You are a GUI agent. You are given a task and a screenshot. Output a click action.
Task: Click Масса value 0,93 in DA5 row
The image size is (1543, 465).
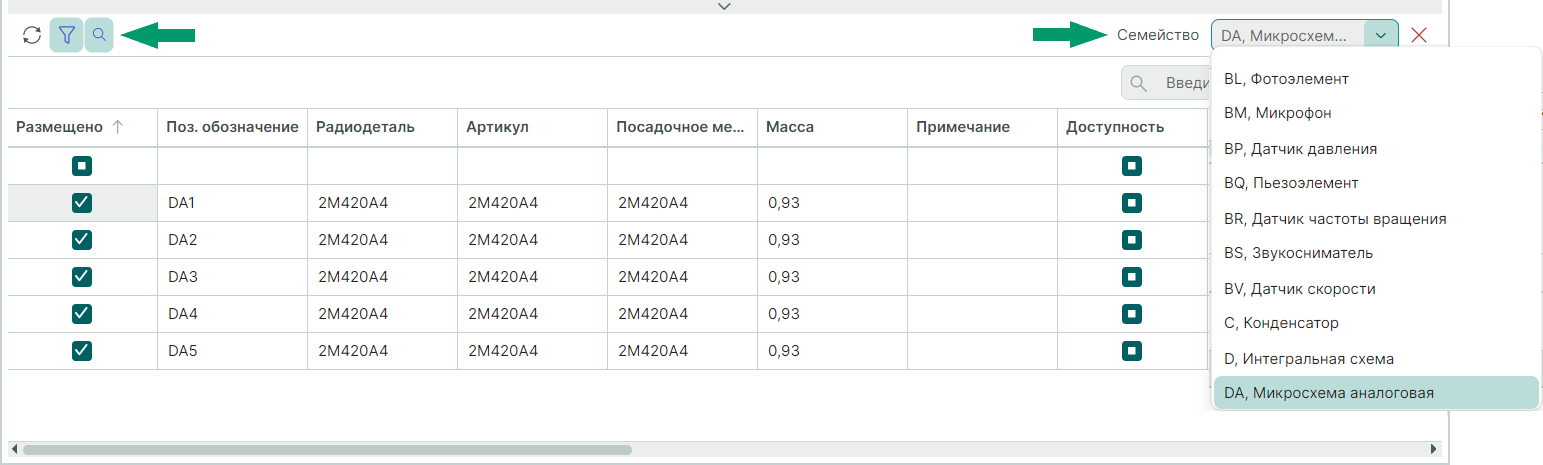832,351
